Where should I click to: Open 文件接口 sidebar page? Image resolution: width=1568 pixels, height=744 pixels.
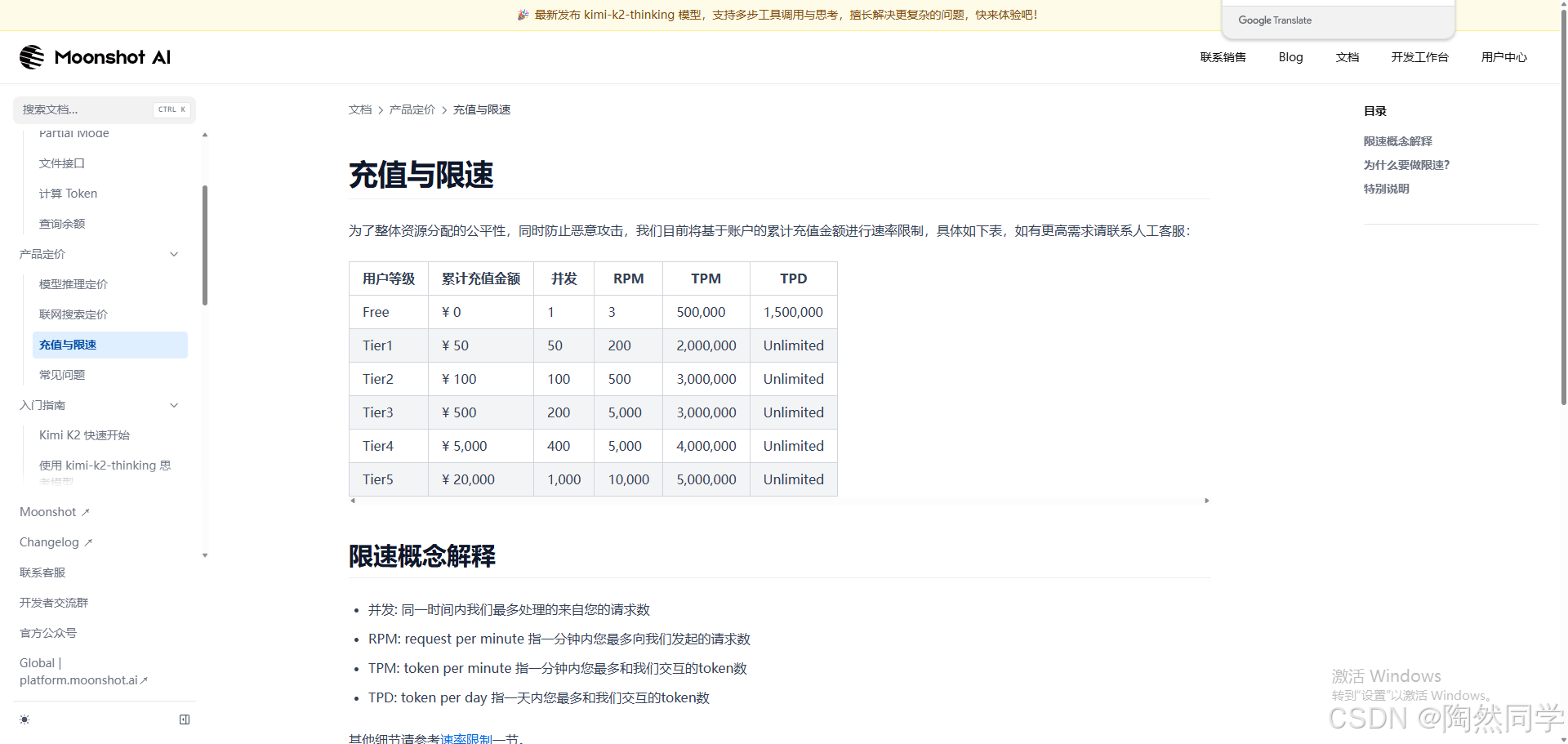click(62, 163)
